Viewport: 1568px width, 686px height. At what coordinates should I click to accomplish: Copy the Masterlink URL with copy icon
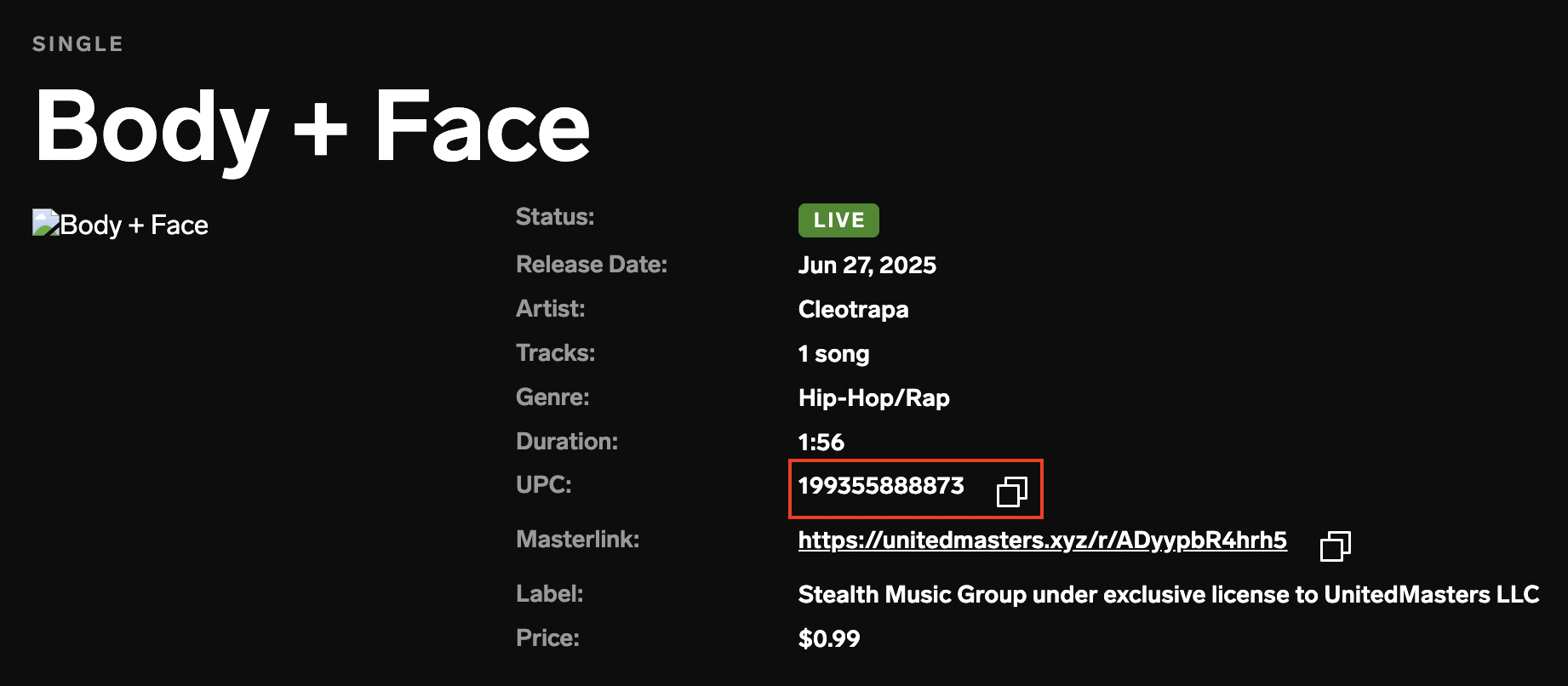(1336, 546)
